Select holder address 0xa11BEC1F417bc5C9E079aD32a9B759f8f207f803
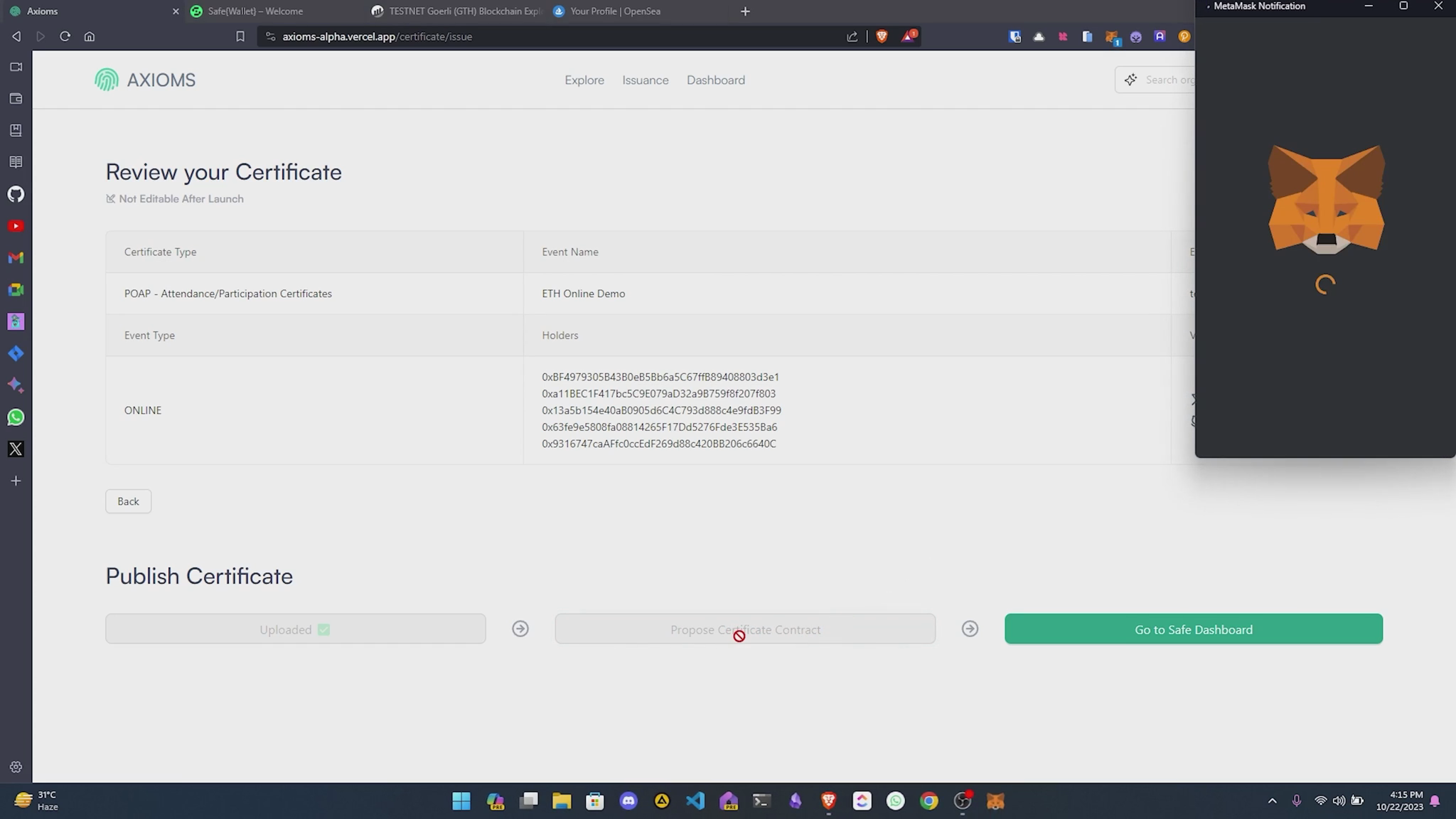Viewport: 1456px width, 819px height. (x=659, y=393)
